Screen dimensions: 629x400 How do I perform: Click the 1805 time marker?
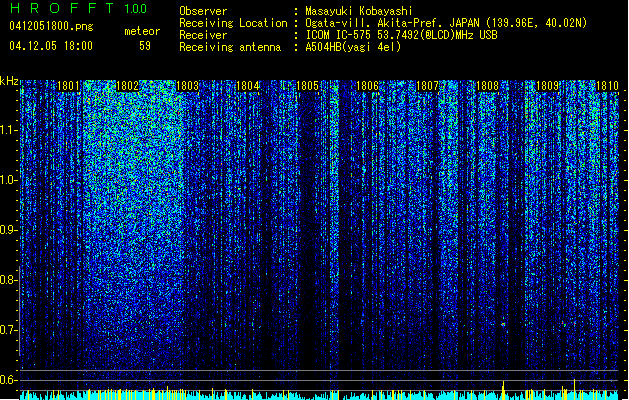point(307,86)
